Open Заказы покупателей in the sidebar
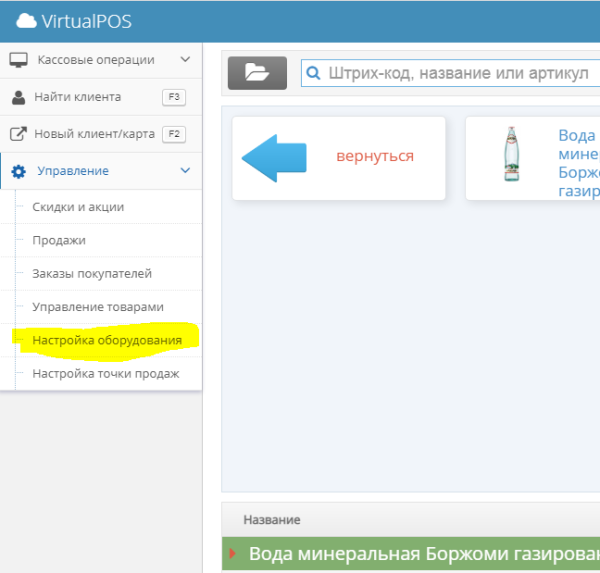Screen dimensions: 600x573 (92, 274)
